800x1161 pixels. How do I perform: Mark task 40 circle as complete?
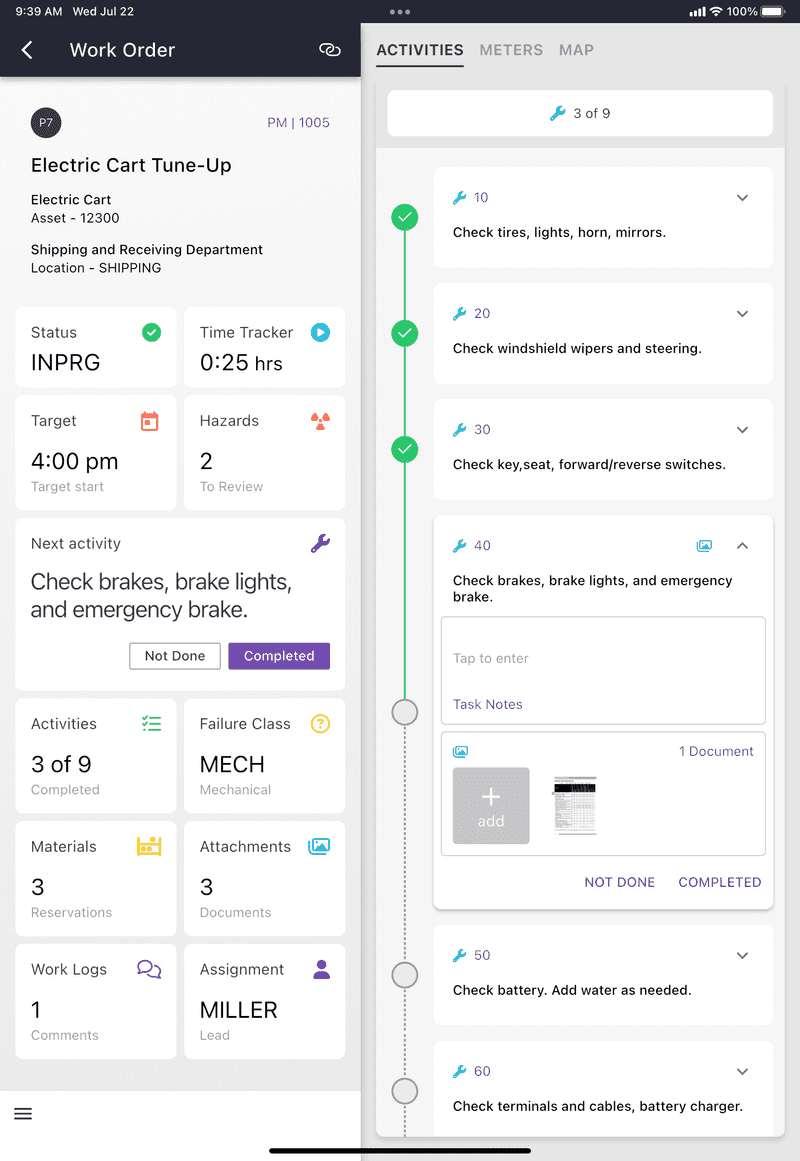pyautogui.click(x=404, y=712)
